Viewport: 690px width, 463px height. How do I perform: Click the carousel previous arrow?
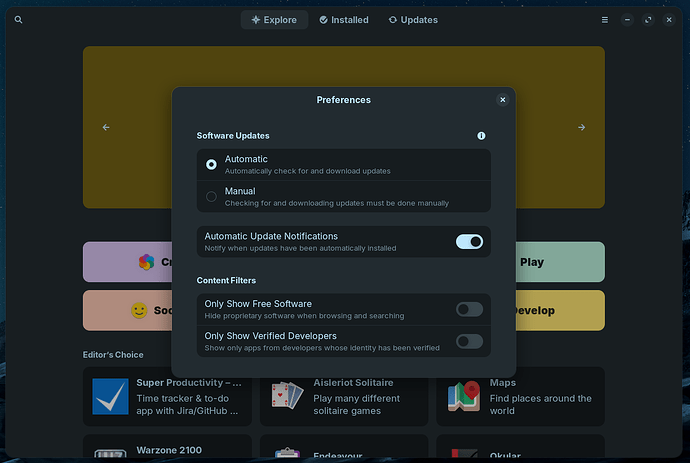[106, 127]
